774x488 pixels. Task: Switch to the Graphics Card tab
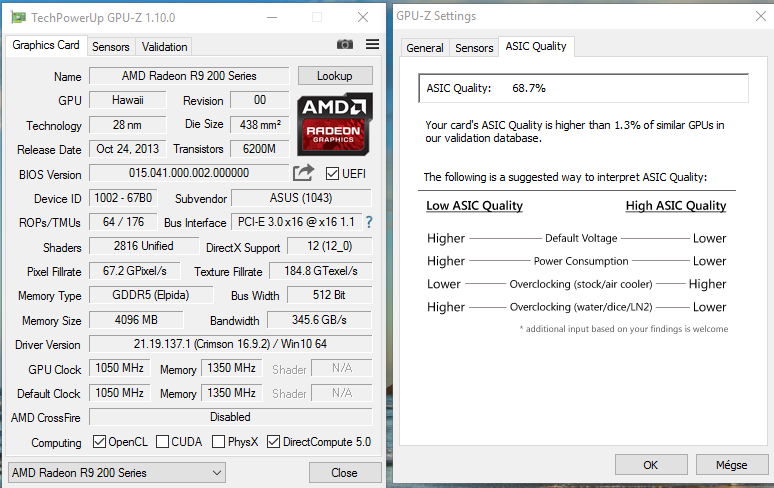(x=46, y=45)
